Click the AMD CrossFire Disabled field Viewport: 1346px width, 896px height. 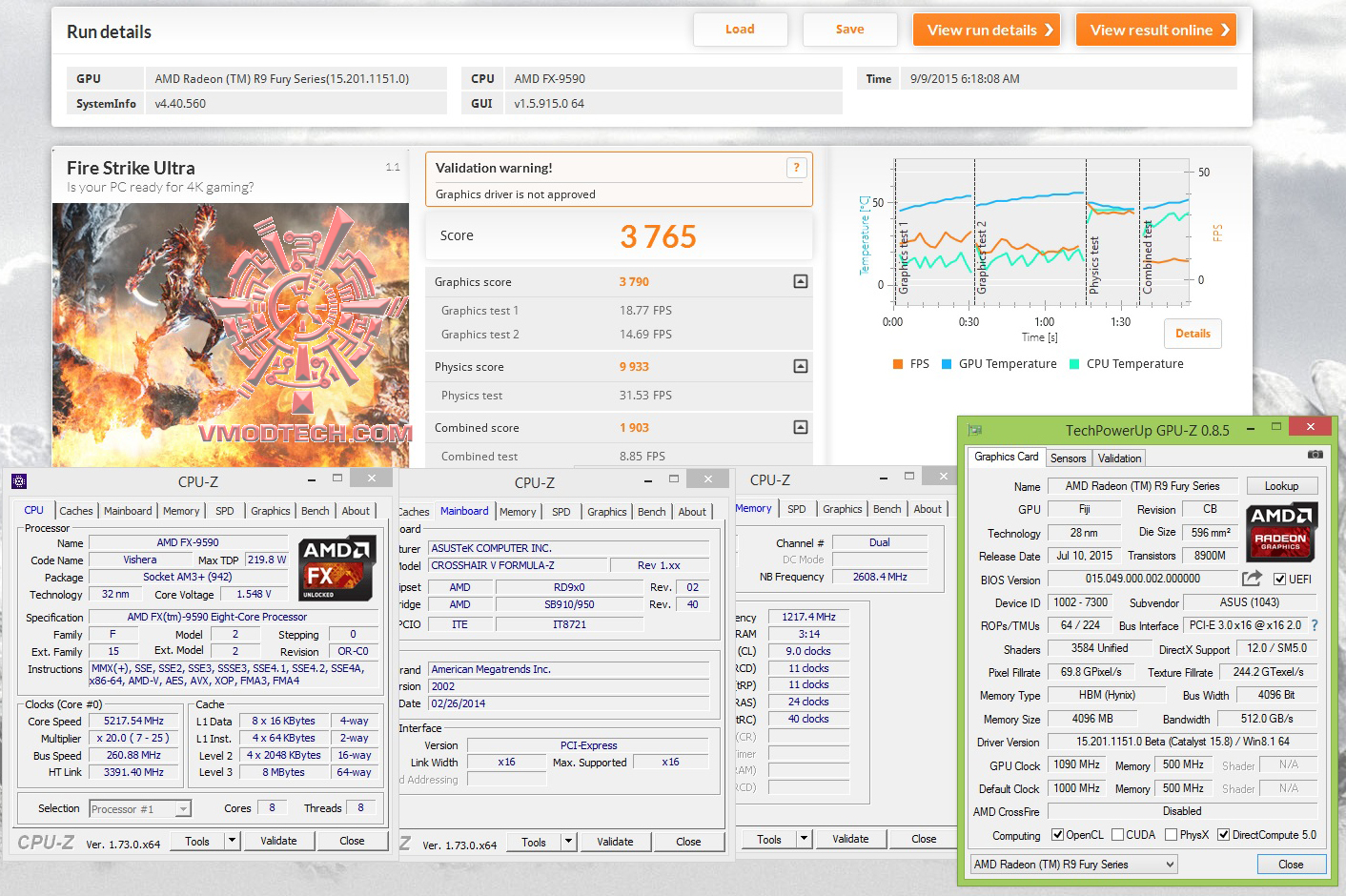pyautogui.click(x=1182, y=811)
